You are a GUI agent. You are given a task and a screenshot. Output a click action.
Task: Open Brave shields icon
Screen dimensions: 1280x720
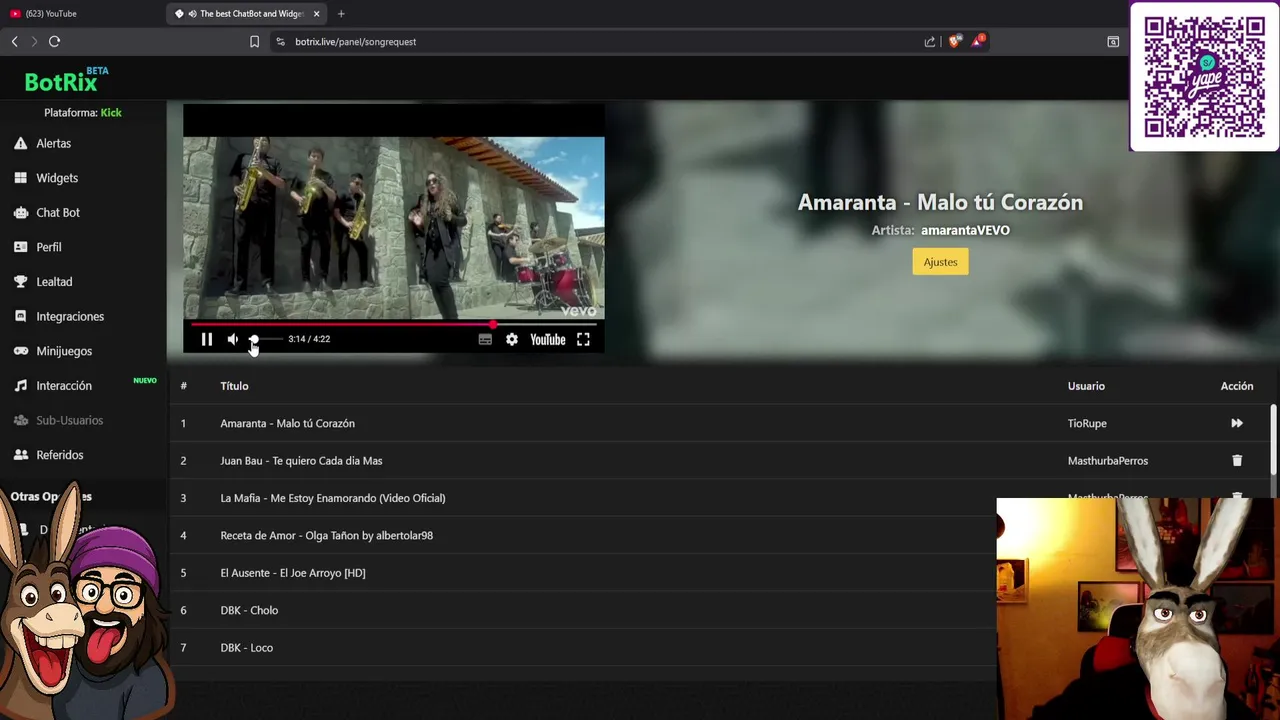click(954, 41)
